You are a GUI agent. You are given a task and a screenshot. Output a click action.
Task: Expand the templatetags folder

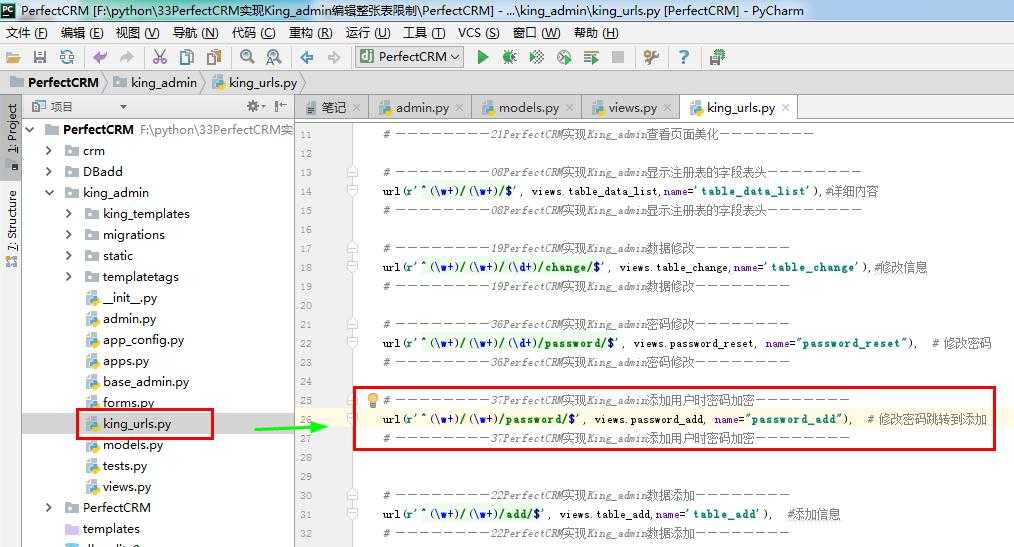tap(69, 277)
